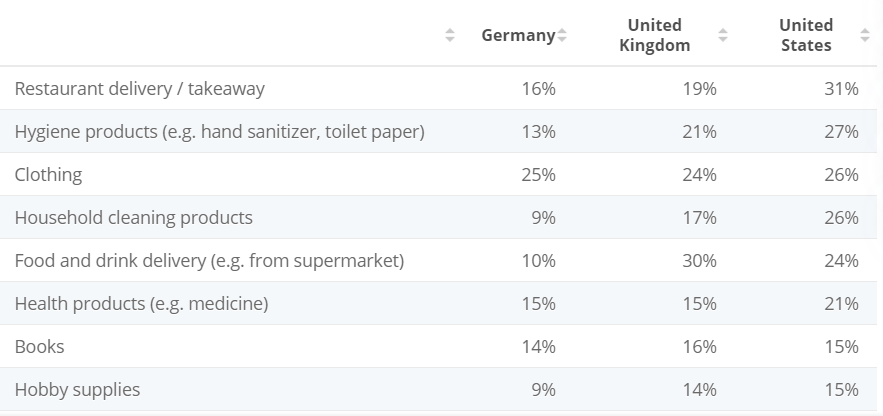Click the Germany column header
Viewport: 883px width, 416px height.
click(518, 35)
